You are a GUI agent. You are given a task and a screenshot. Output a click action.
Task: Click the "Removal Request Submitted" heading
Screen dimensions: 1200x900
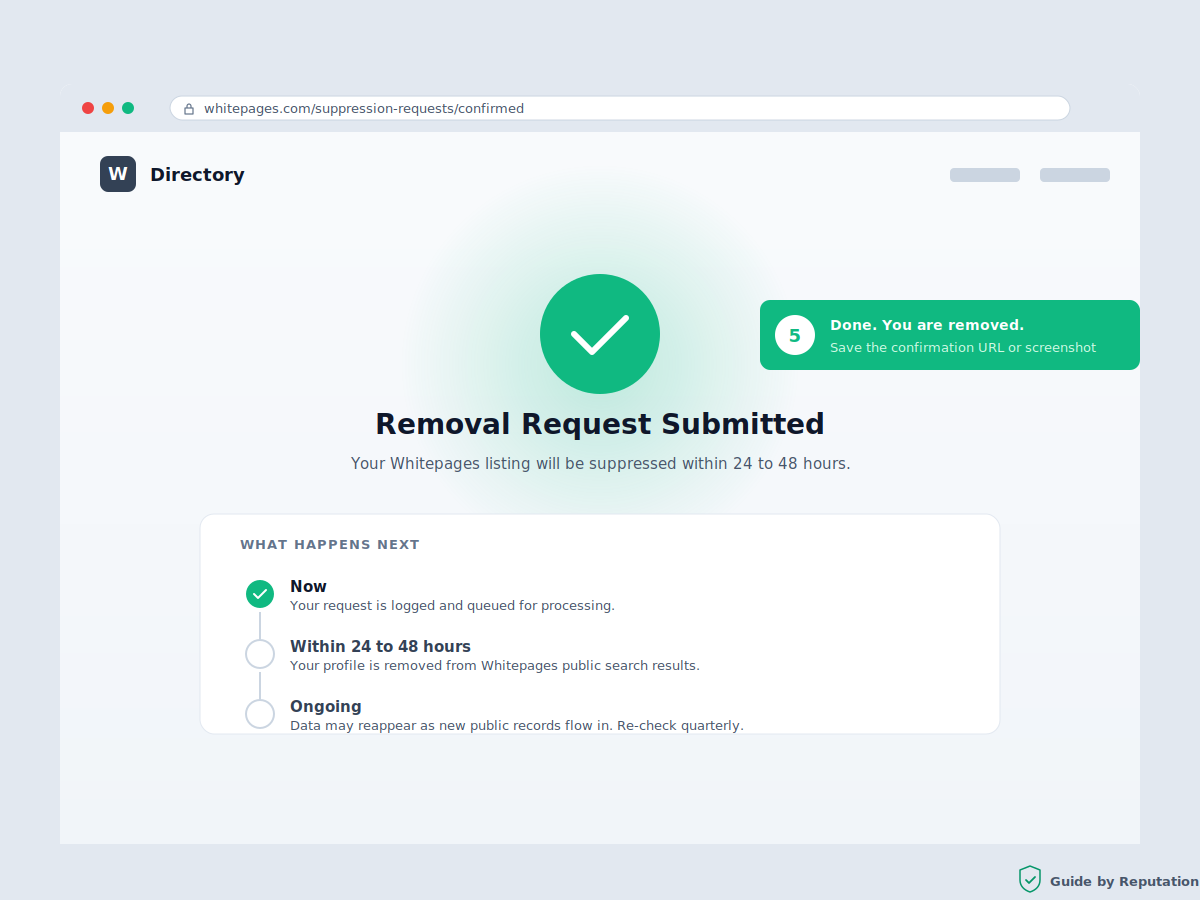point(600,424)
